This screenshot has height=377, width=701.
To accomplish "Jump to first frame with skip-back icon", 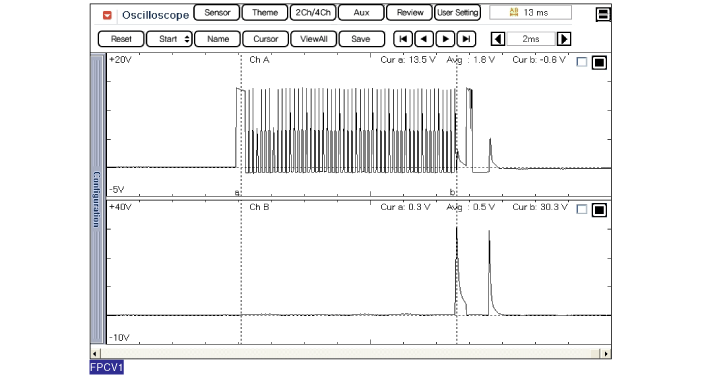I will tap(403, 39).
